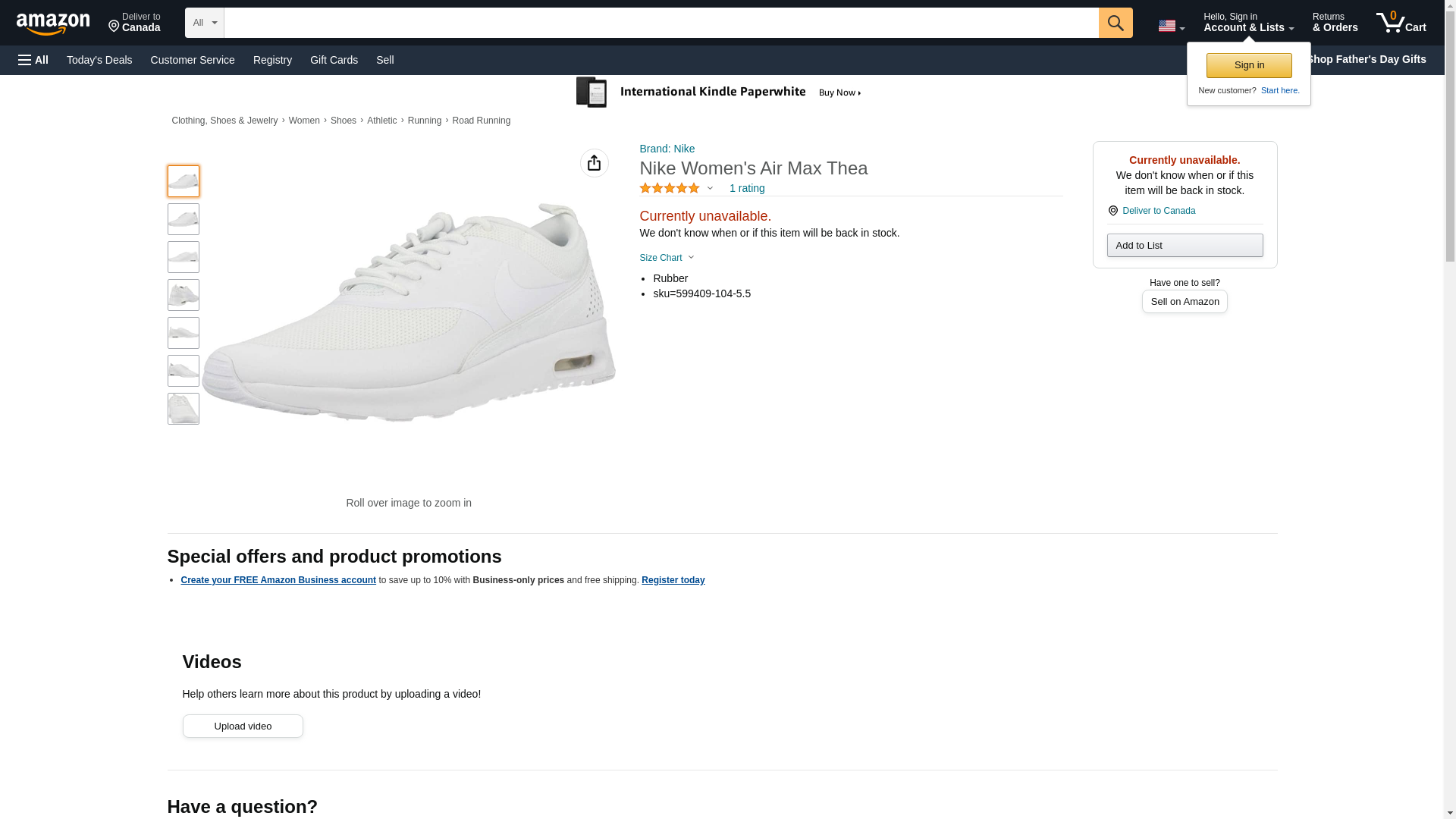Open Today's Deals menu item
Viewport: 1456px width, 819px height.
click(99, 60)
